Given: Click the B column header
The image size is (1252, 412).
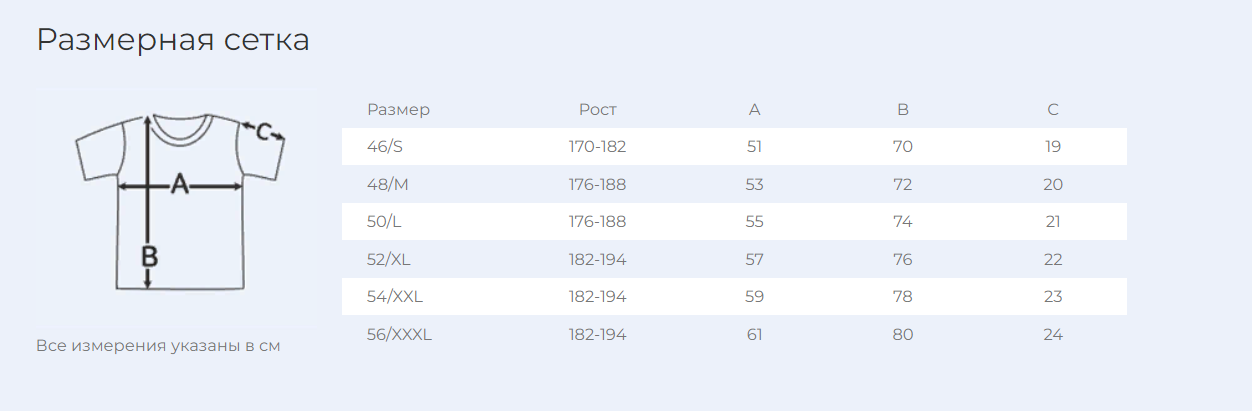Looking at the screenshot, I should pos(903,110).
